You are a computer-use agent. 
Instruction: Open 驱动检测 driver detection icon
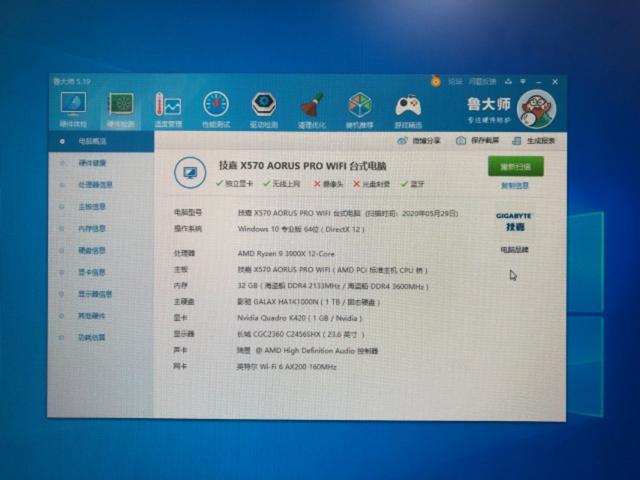(x=264, y=107)
